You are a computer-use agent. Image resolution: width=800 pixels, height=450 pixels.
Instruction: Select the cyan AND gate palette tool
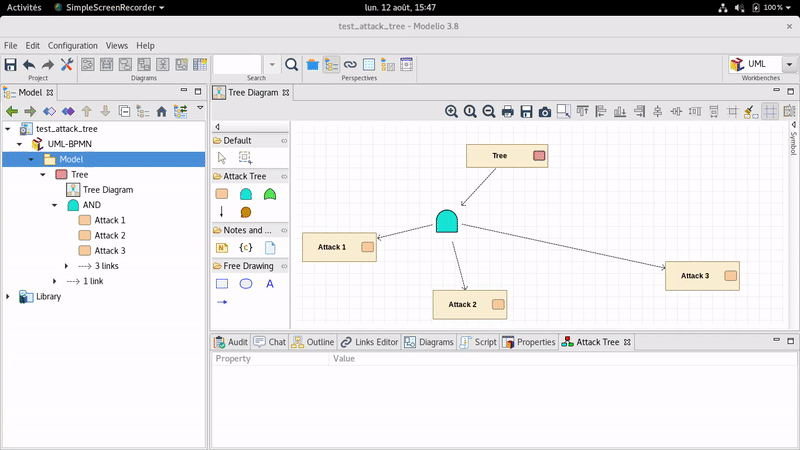(246, 194)
